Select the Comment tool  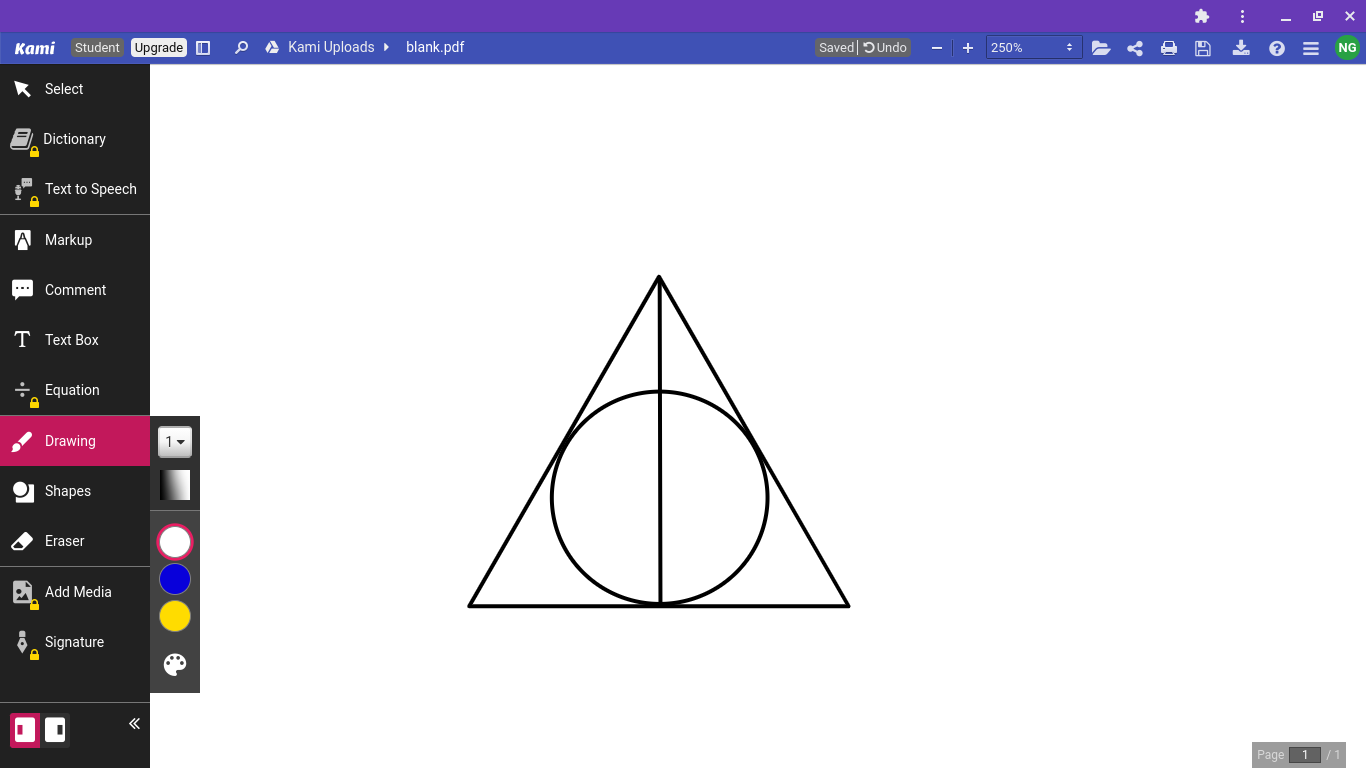click(75, 290)
